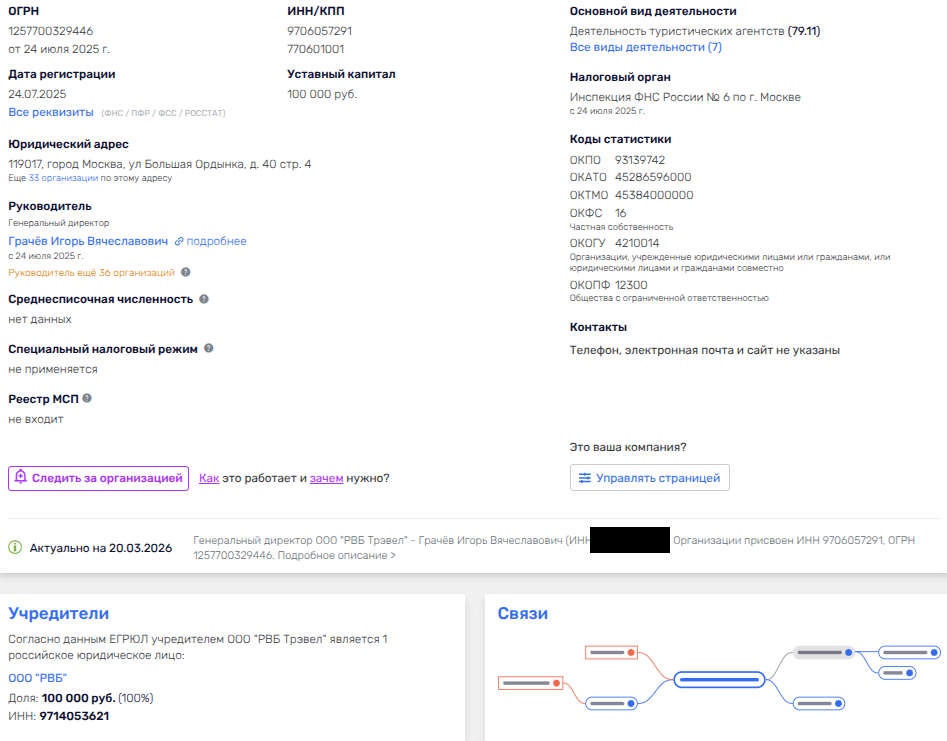
Task: Open founder ООО "РВБ" link
Action: (37, 678)
